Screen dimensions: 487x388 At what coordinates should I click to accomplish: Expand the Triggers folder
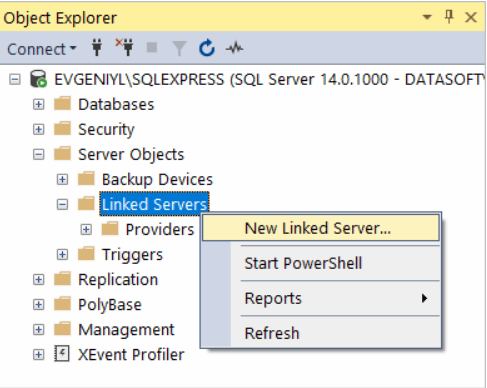tap(62, 255)
